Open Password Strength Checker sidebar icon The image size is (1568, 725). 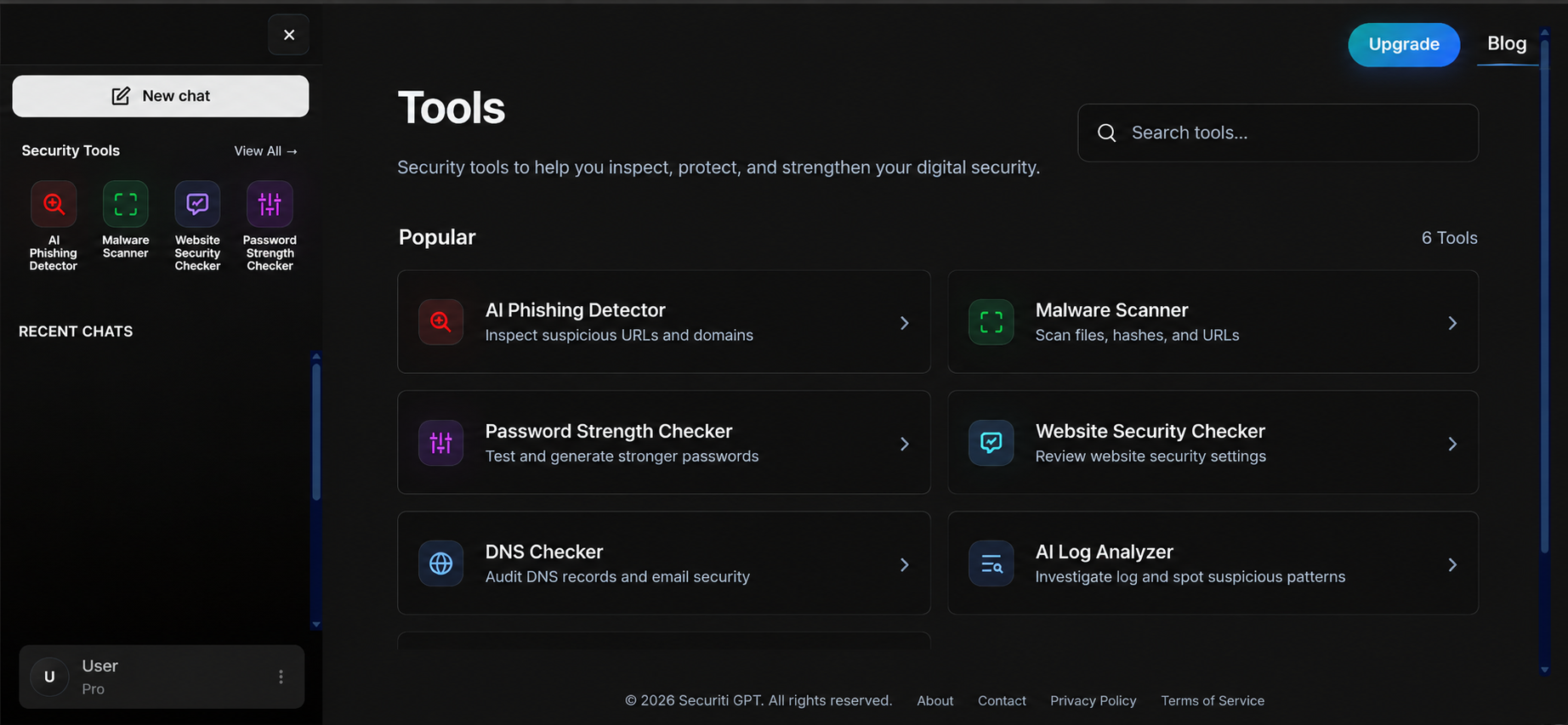(x=270, y=204)
